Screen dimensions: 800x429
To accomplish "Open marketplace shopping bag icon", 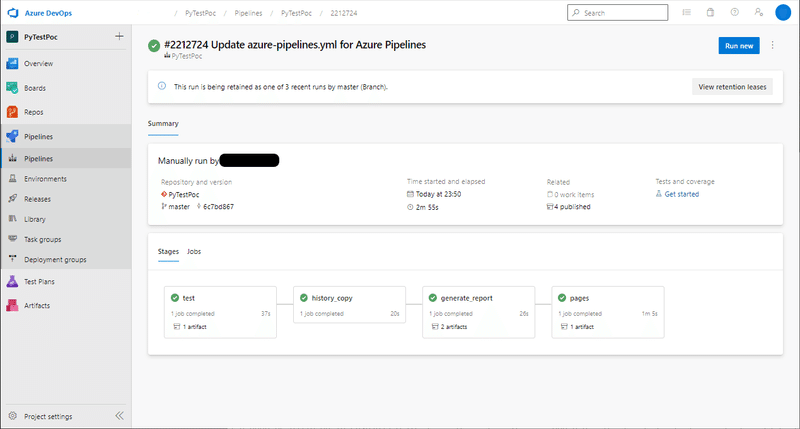I will tap(710, 12).
